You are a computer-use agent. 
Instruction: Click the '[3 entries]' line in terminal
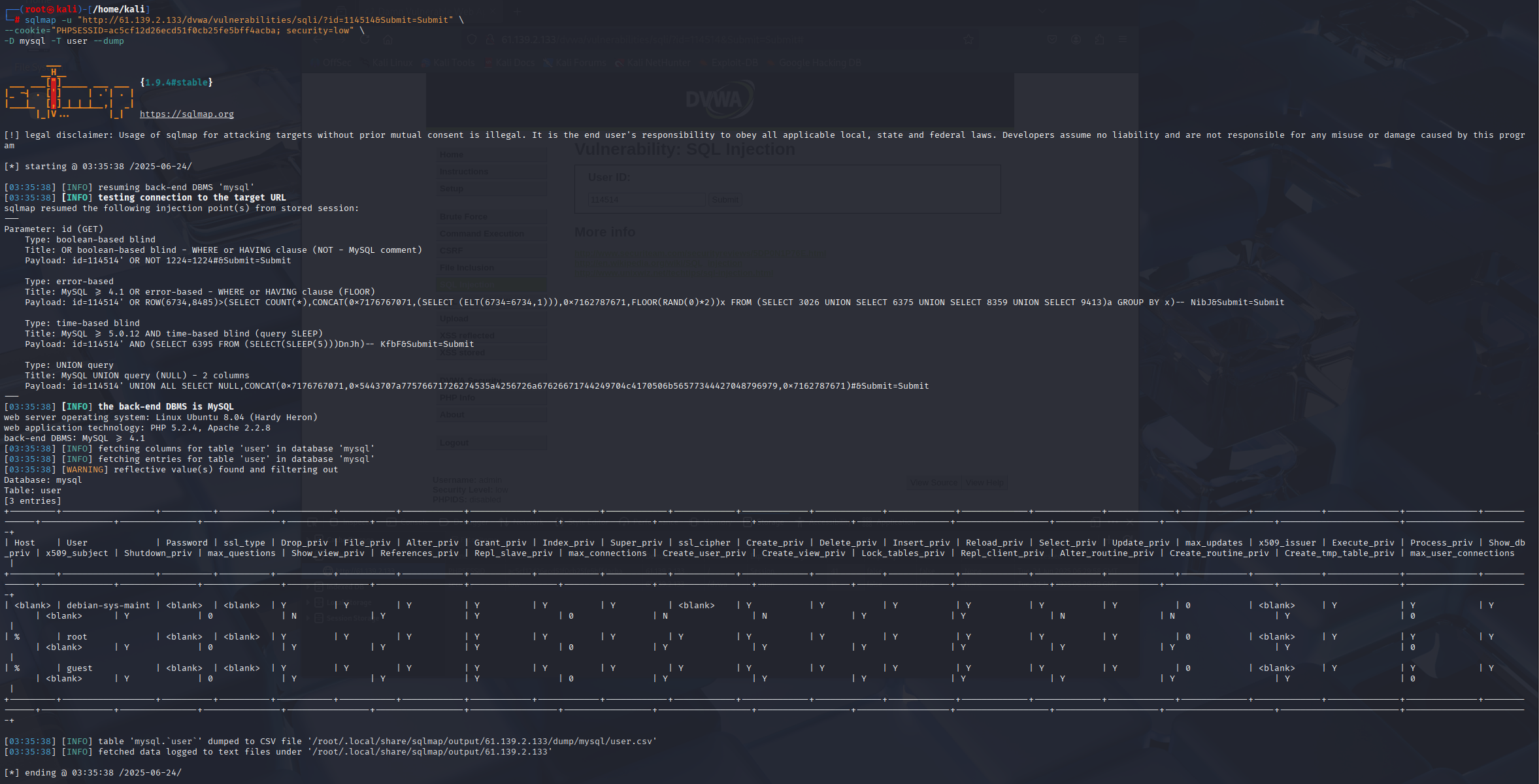click(x=33, y=501)
